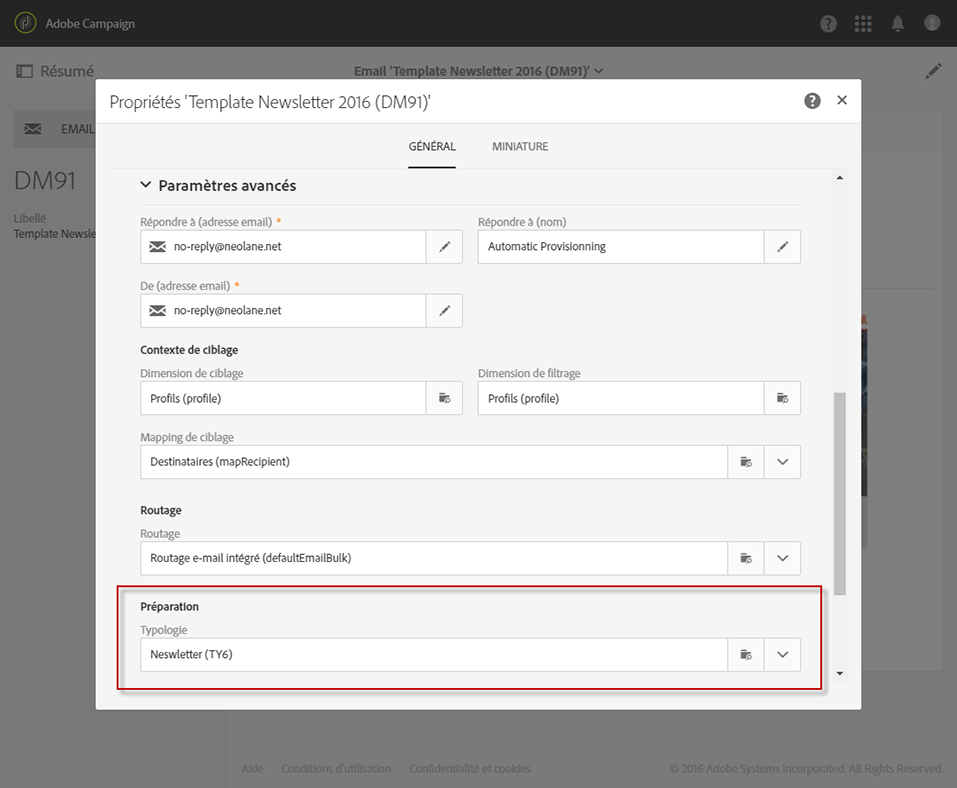Open Mapping de ciblage dropdown
957x788 pixels.
coord(782,462)
